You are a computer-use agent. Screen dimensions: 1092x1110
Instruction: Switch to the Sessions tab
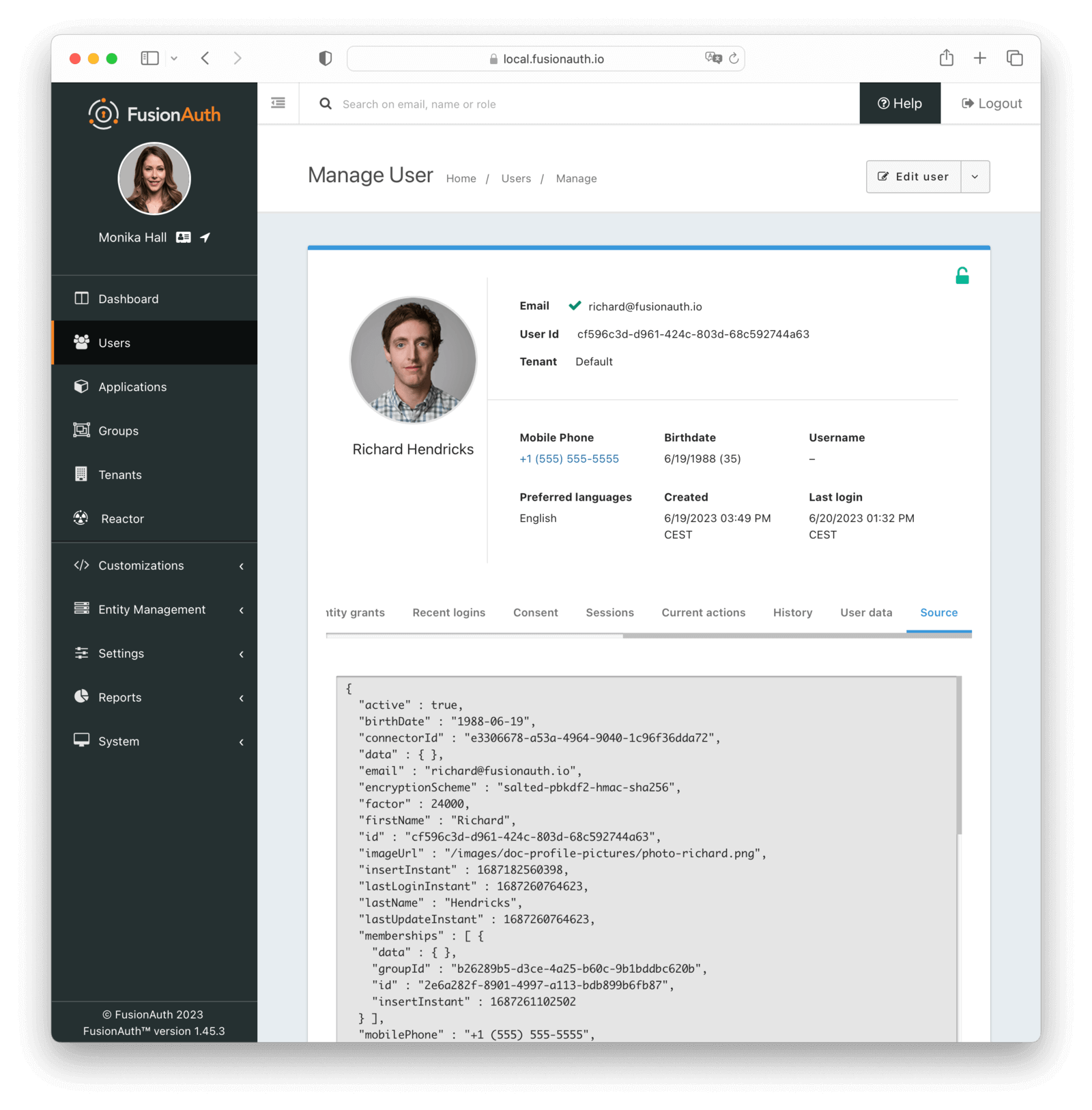click(x=610, y=613)
